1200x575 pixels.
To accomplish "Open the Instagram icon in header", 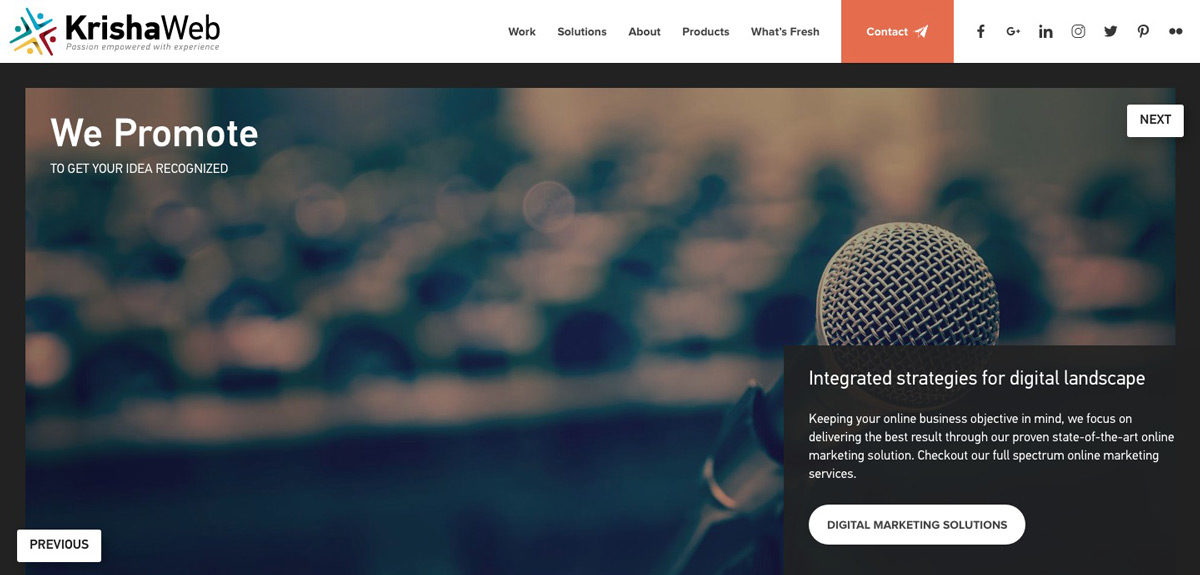I will (x=1078, y=31).
